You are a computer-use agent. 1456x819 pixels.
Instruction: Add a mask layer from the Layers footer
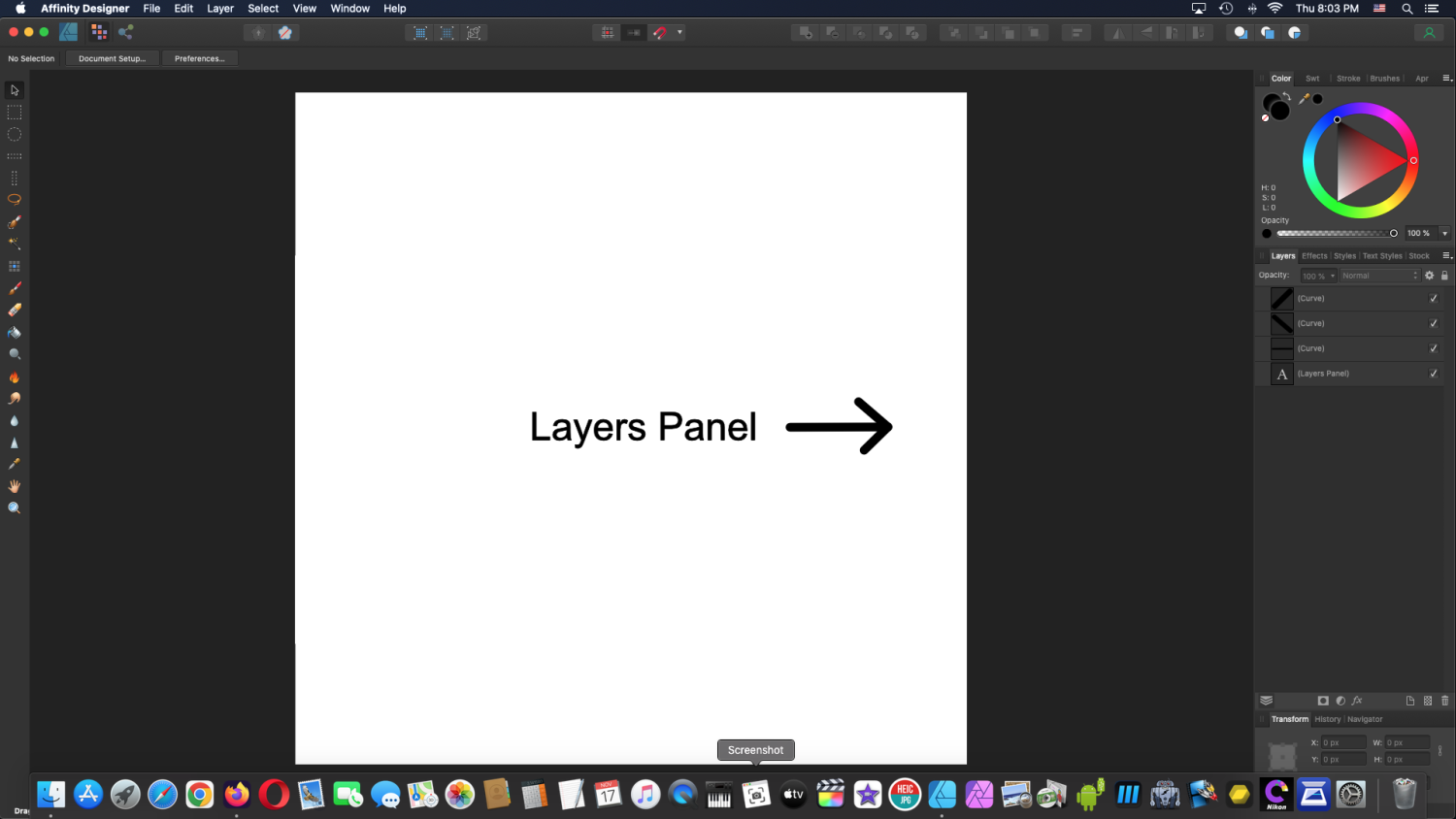point(1323,701)
